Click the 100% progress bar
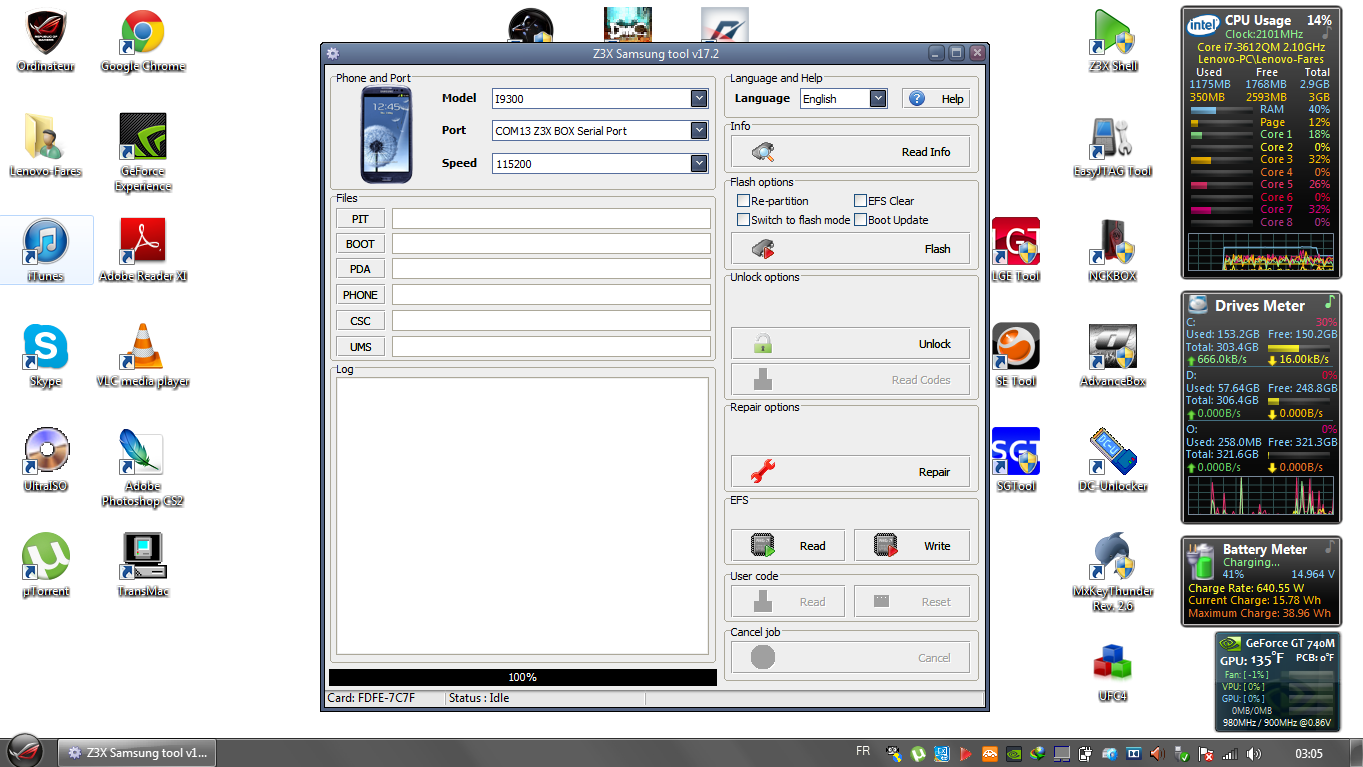This screenshot has width=1363, height=767. click(x=522, y=677)
